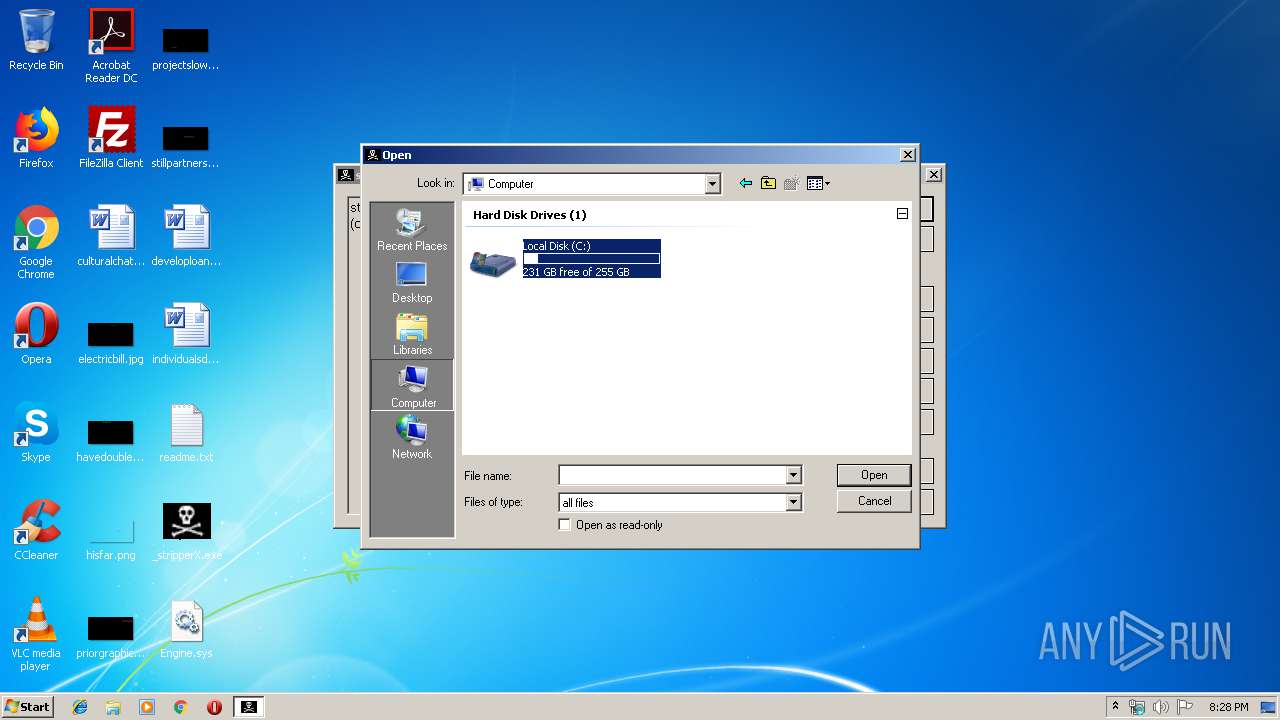
Task: Open Internet Explorer from the taskbar
Action: [80, 707]
